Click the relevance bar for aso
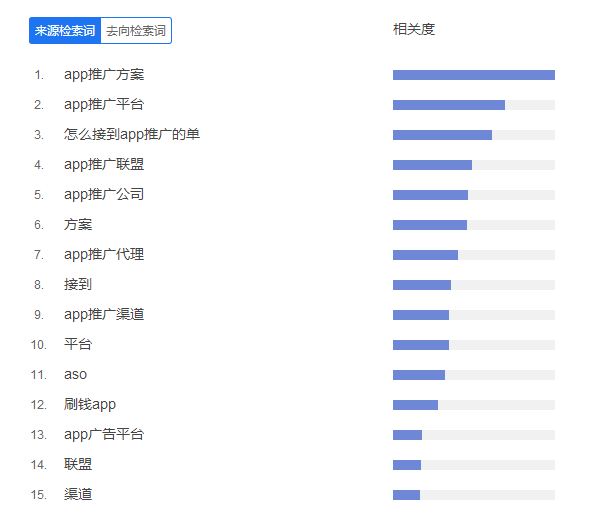 (474, 375)
